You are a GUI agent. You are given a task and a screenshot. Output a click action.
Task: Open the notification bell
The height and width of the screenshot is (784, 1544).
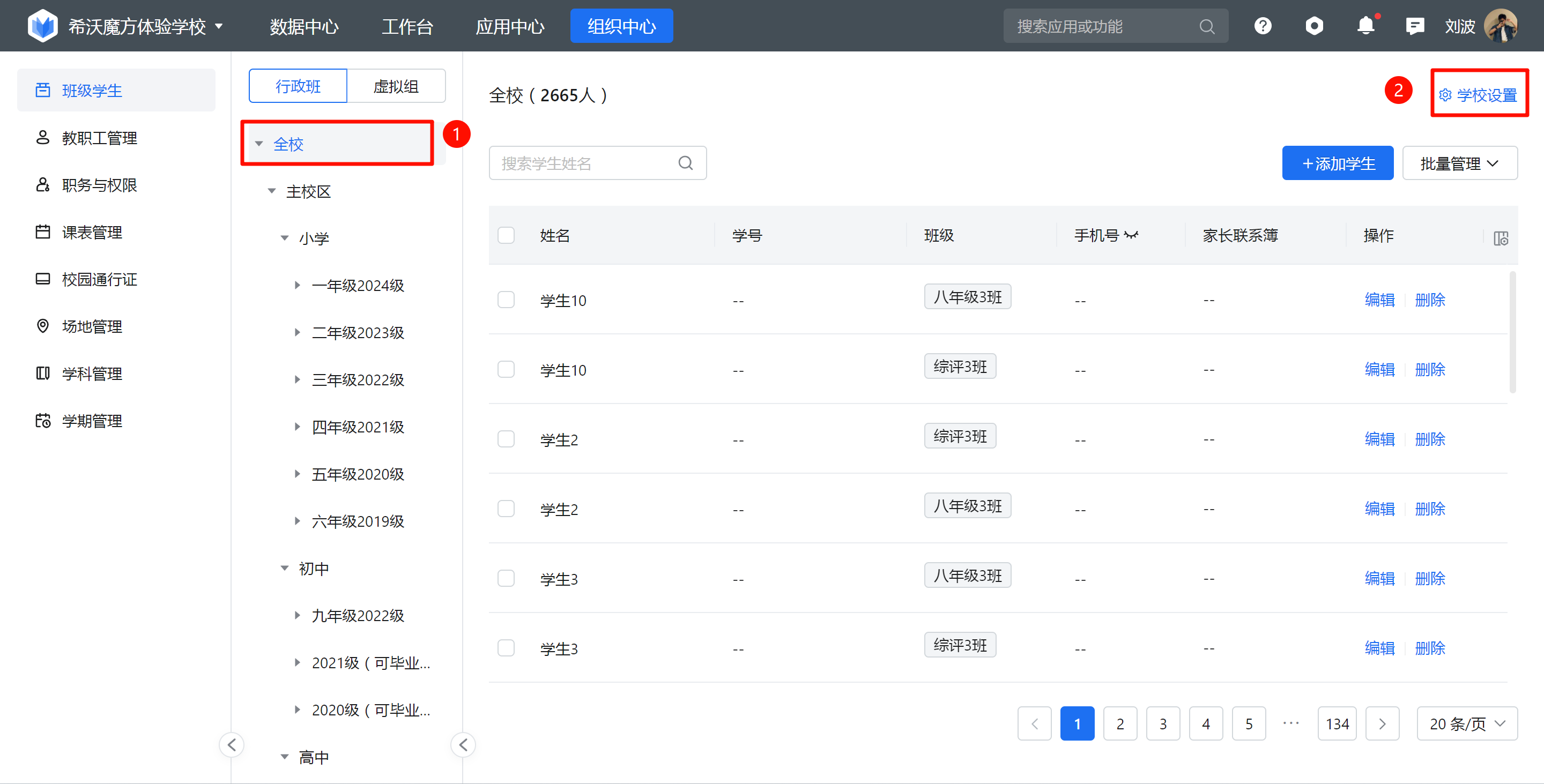pos(1365,26)
